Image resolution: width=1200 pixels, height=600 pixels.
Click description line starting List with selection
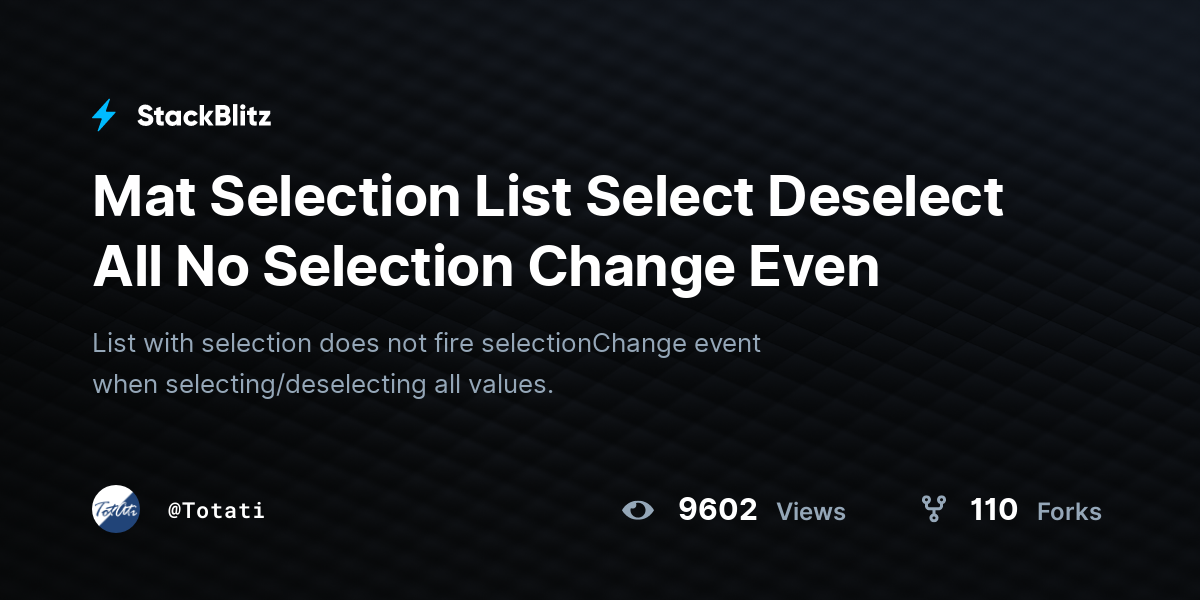tap(427, 343)
